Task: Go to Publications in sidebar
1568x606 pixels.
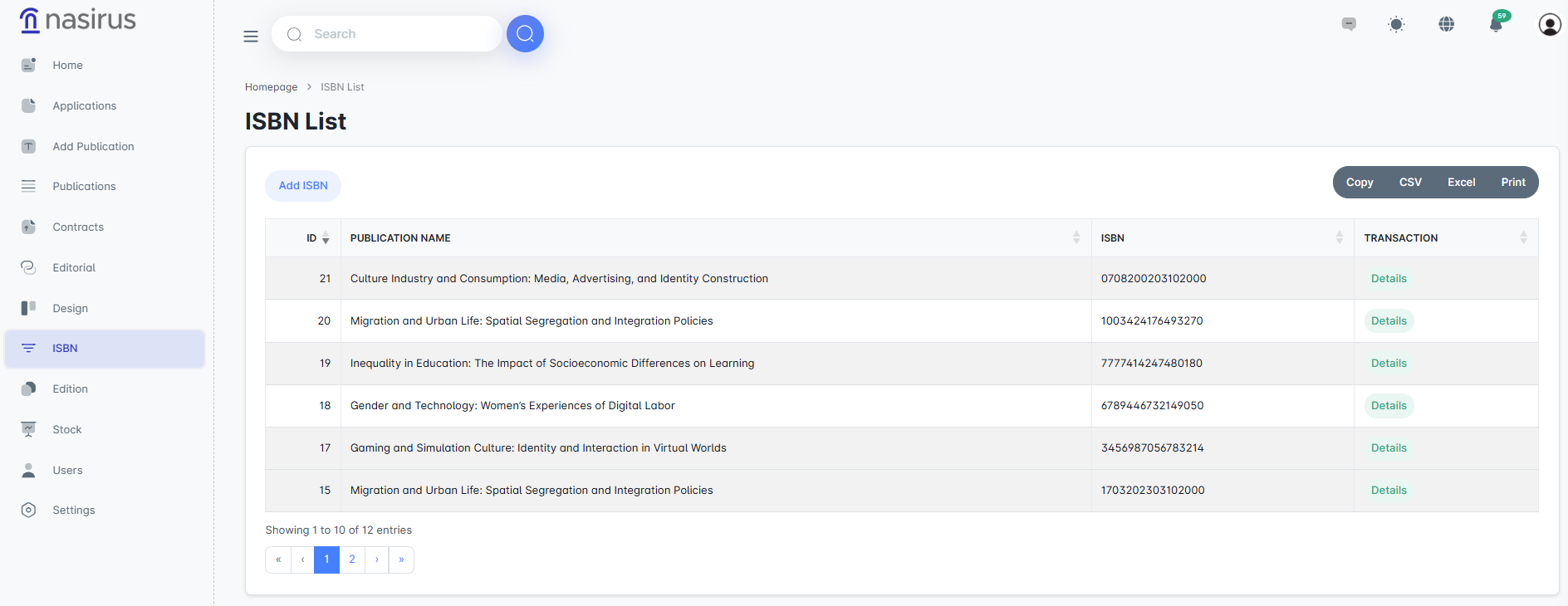Action: [84, 186]
